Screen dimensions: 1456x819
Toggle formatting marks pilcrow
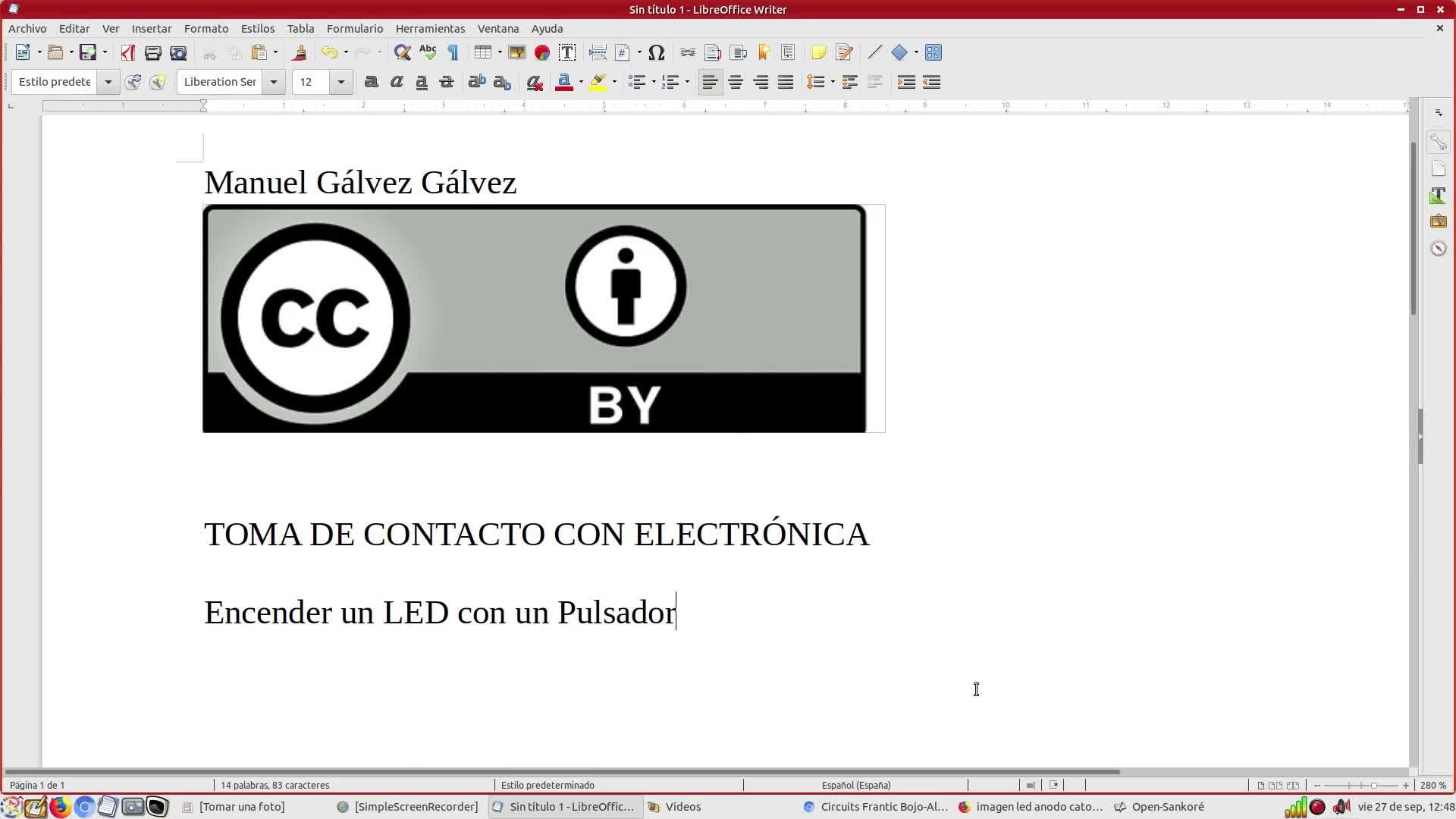coord(453,52)
